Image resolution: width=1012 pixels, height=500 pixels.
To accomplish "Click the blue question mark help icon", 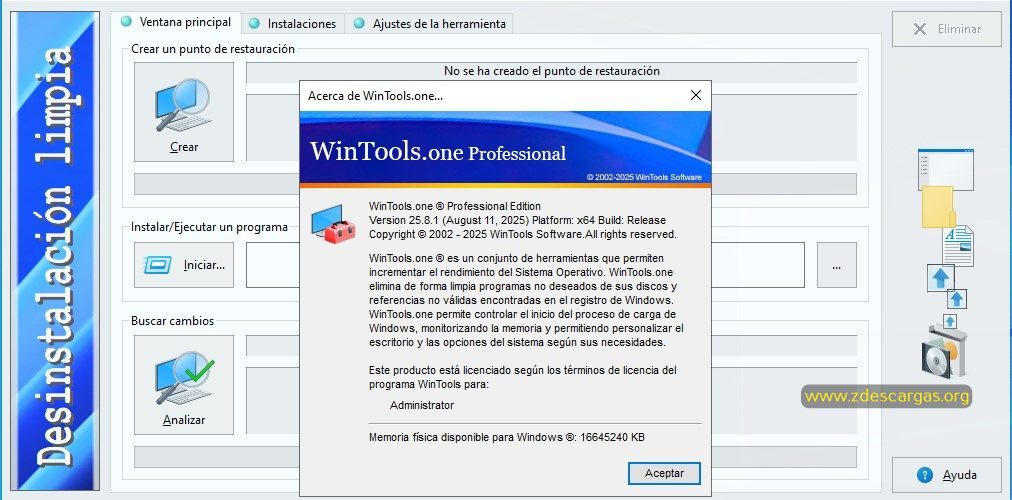I will (x=924, y=475).
